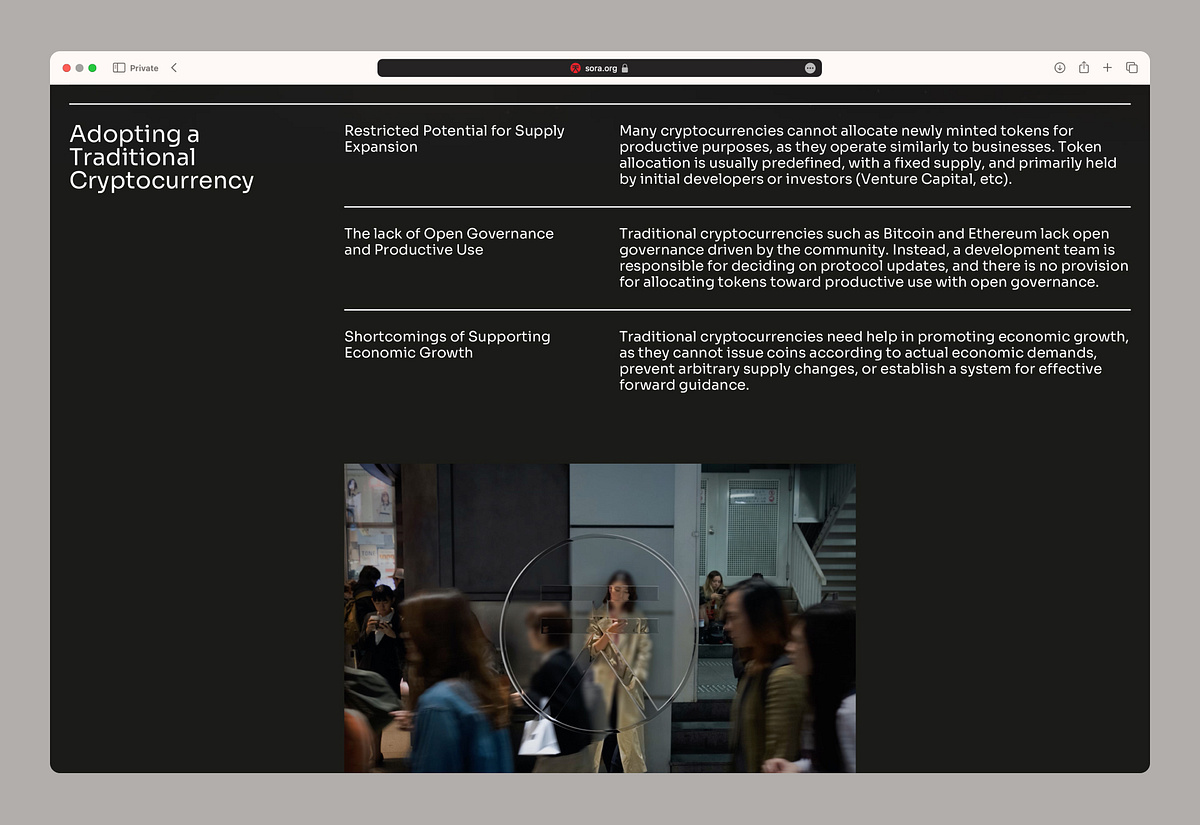This screenshot has width=1200, height=825.
Task: Click the circular logo overlay on the photo
Action: point(597,632)
